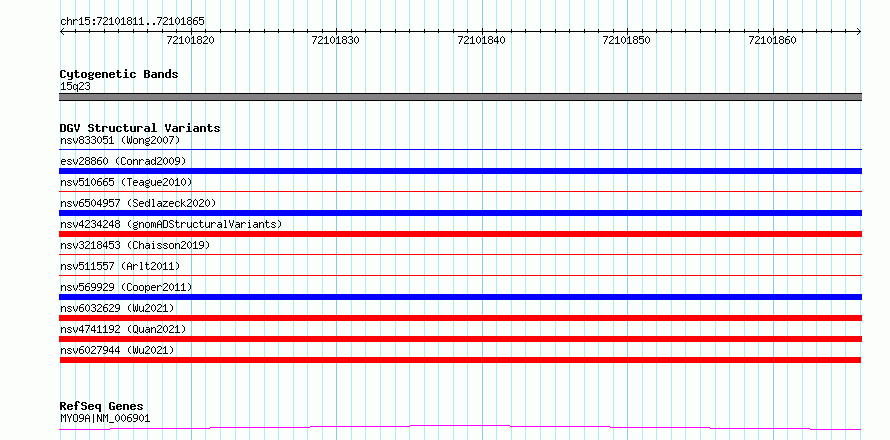Click the thick blue esv28860 feature bar

tap(460, 171)
